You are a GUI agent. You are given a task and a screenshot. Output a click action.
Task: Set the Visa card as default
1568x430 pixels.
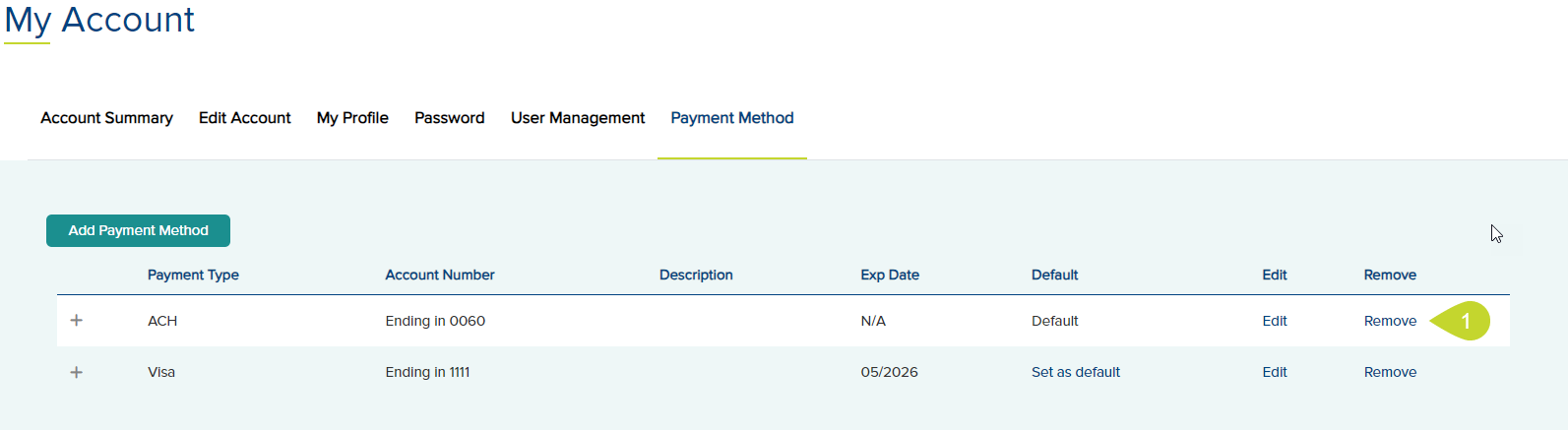click(1076, 372)
